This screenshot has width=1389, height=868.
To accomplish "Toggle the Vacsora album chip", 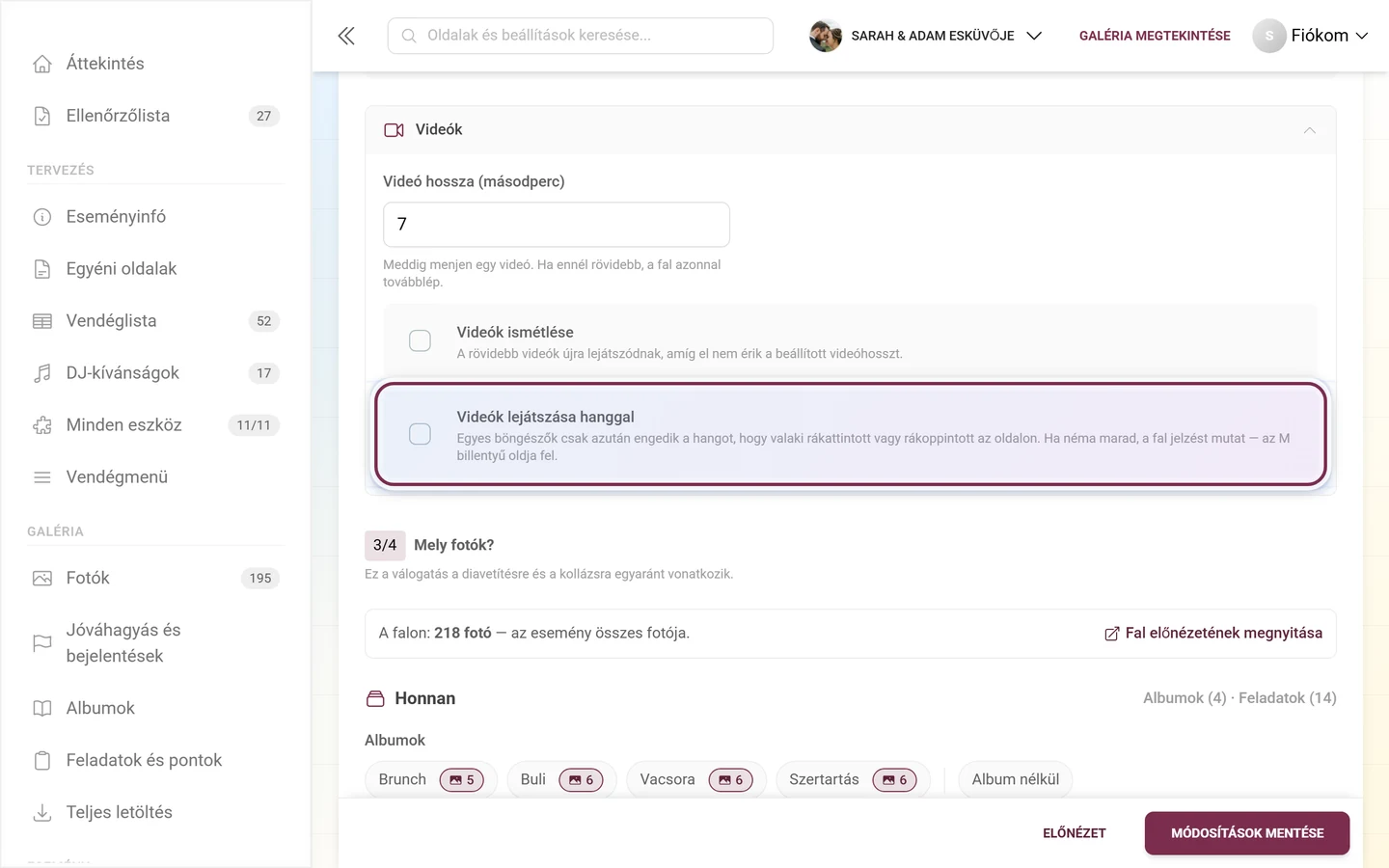I will [x=696, y=779].
